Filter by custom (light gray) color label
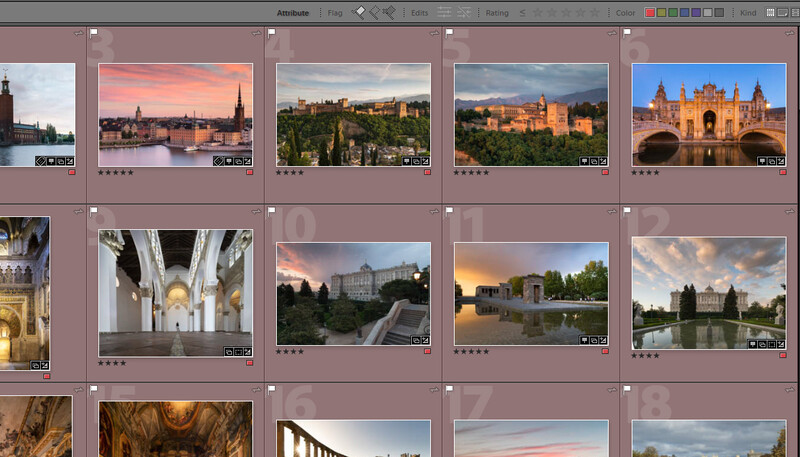 click(708, 13)
